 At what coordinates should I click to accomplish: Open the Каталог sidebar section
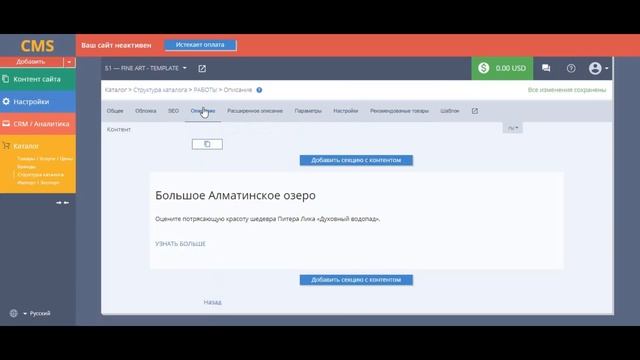click(26, 146)
